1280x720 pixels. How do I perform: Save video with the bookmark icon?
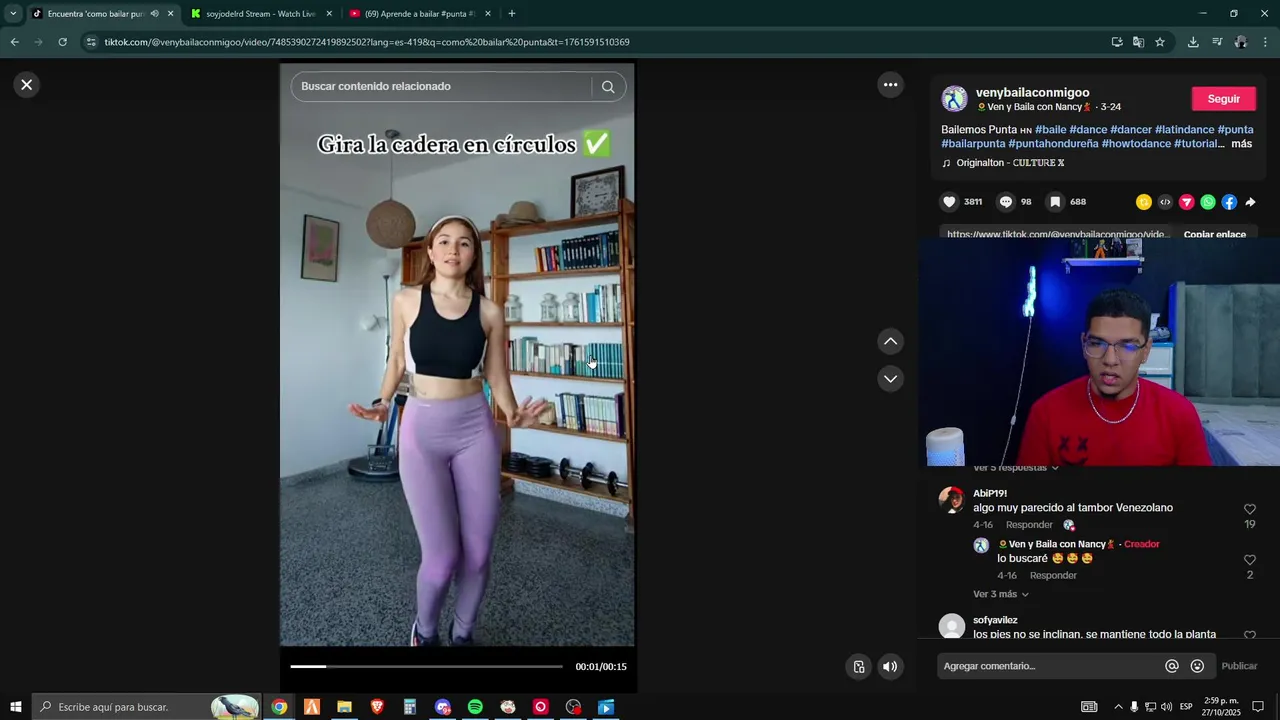1055,202
